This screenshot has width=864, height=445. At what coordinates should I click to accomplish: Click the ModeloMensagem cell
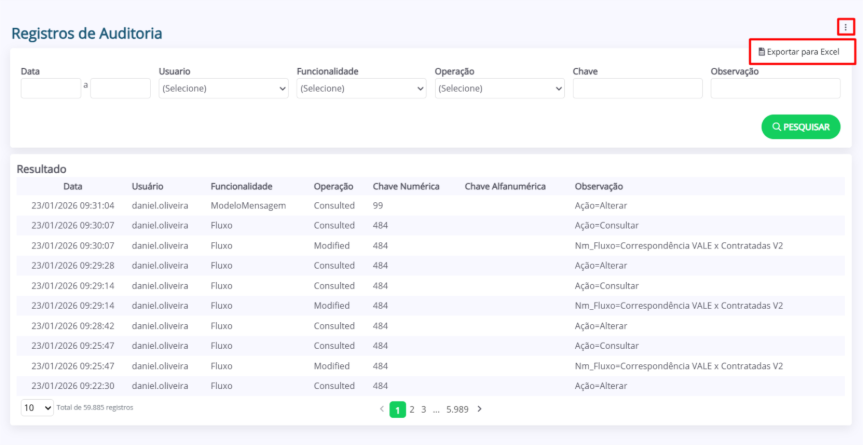(x=249, y=205)
